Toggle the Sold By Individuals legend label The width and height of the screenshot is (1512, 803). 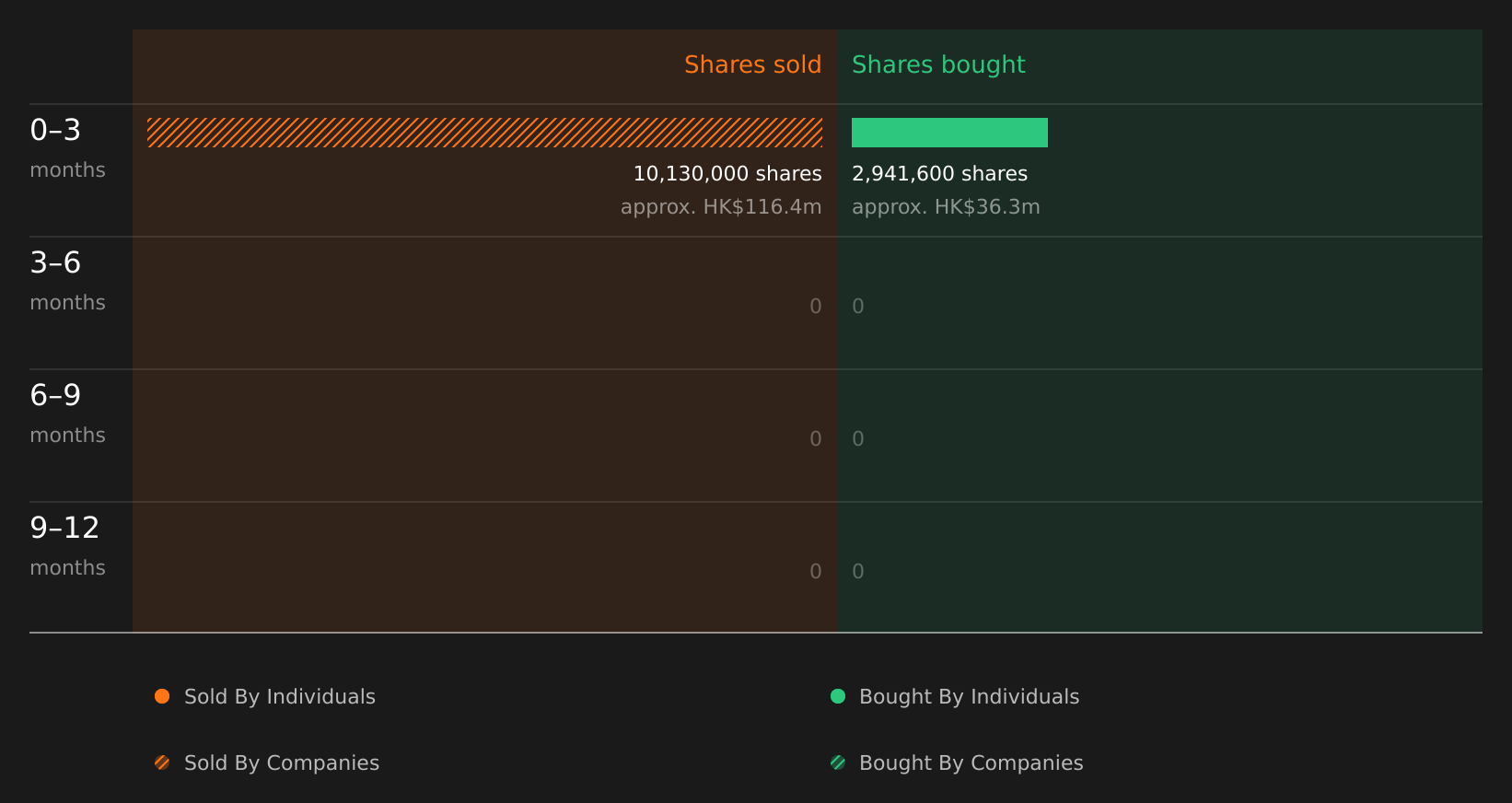(280, 697)
